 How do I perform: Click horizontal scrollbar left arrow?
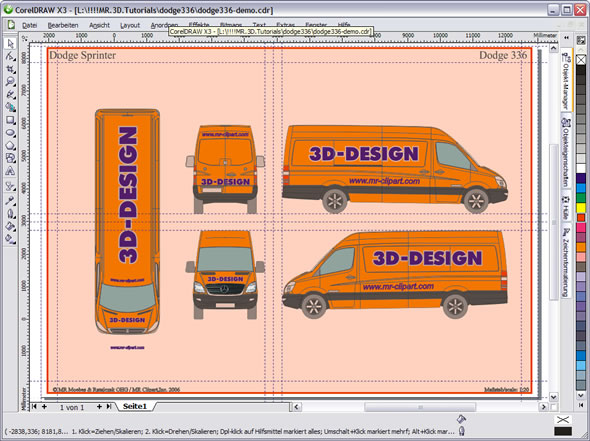point(297,407)
